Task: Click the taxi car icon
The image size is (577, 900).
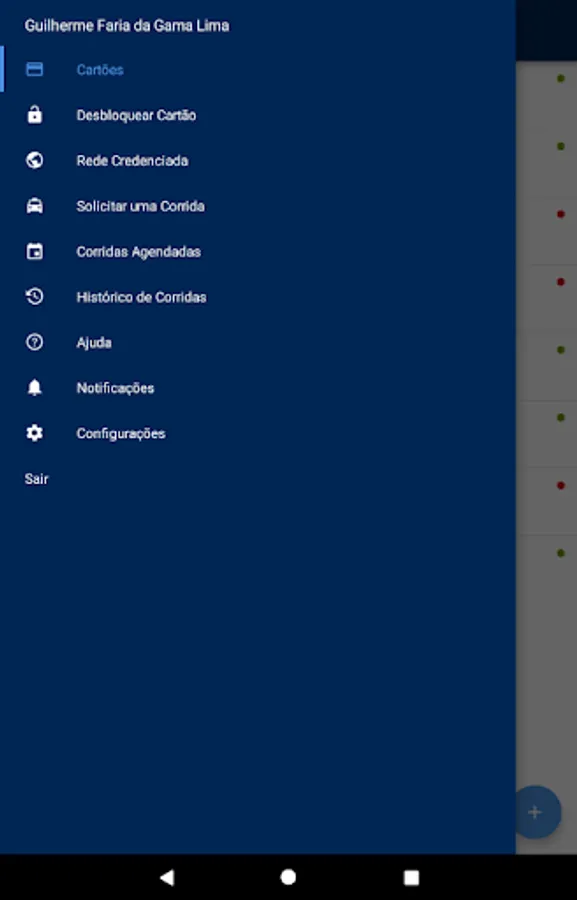Action: pos(34,205)
